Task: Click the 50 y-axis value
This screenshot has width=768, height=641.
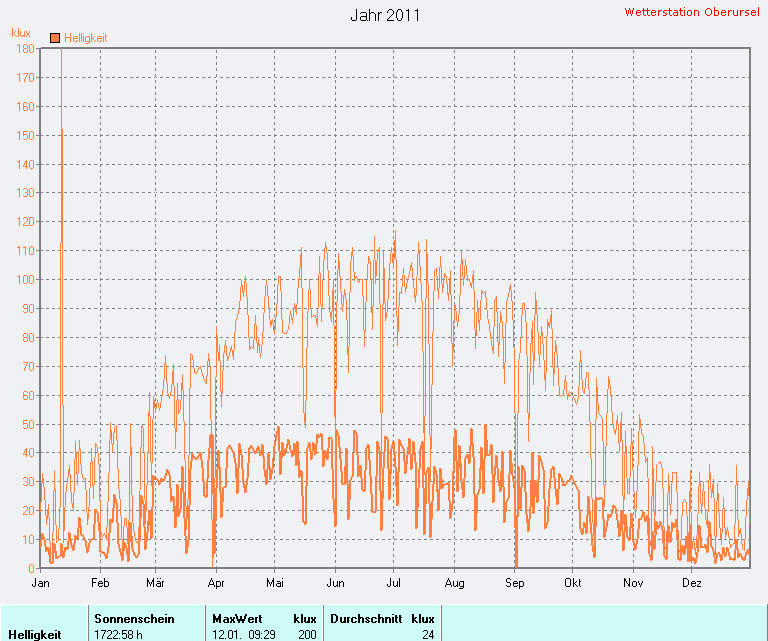Action: tap(28, 425)
